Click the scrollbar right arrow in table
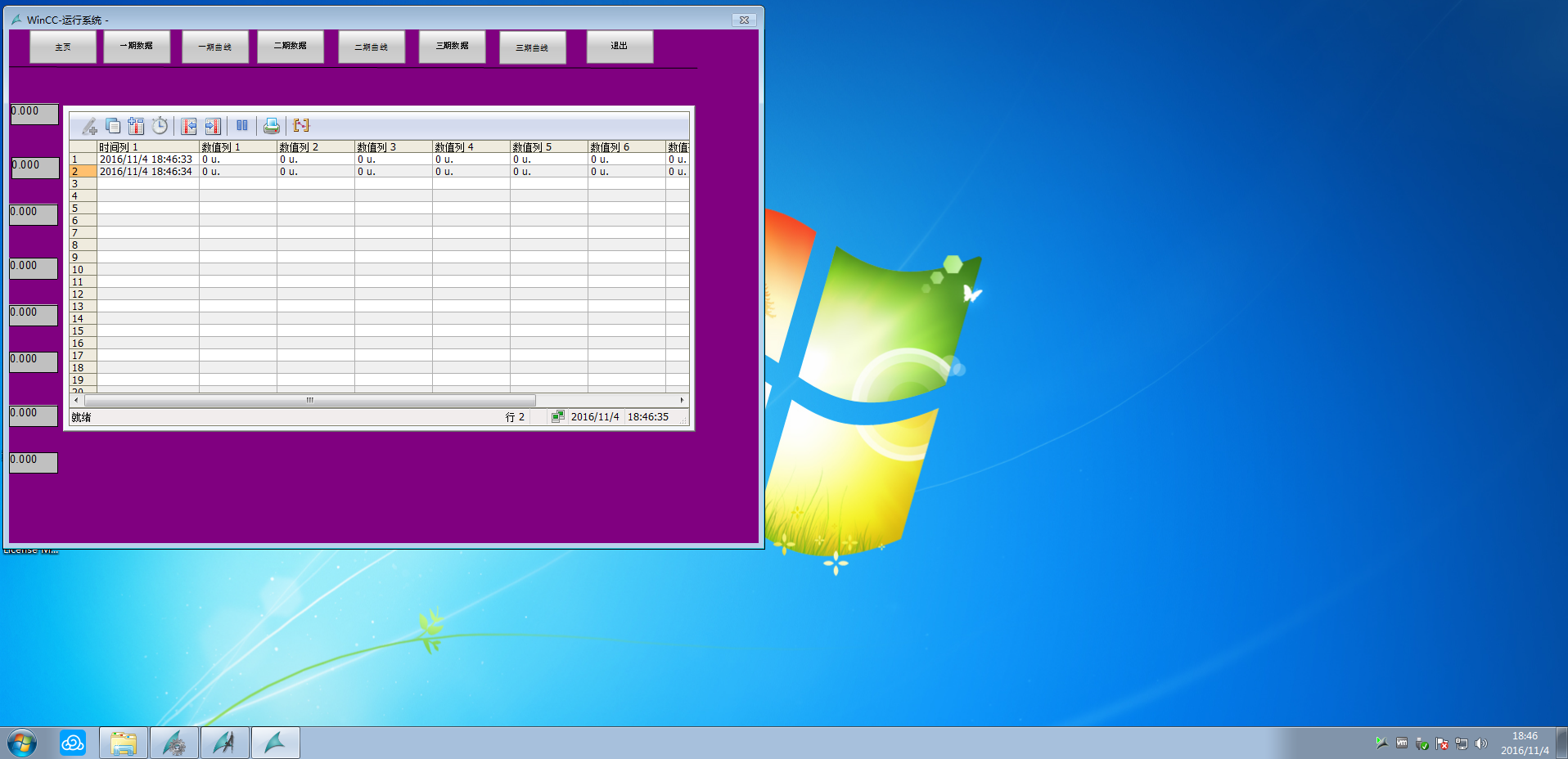The width and height of the screenshot is (1568, 759). [682, 400]
